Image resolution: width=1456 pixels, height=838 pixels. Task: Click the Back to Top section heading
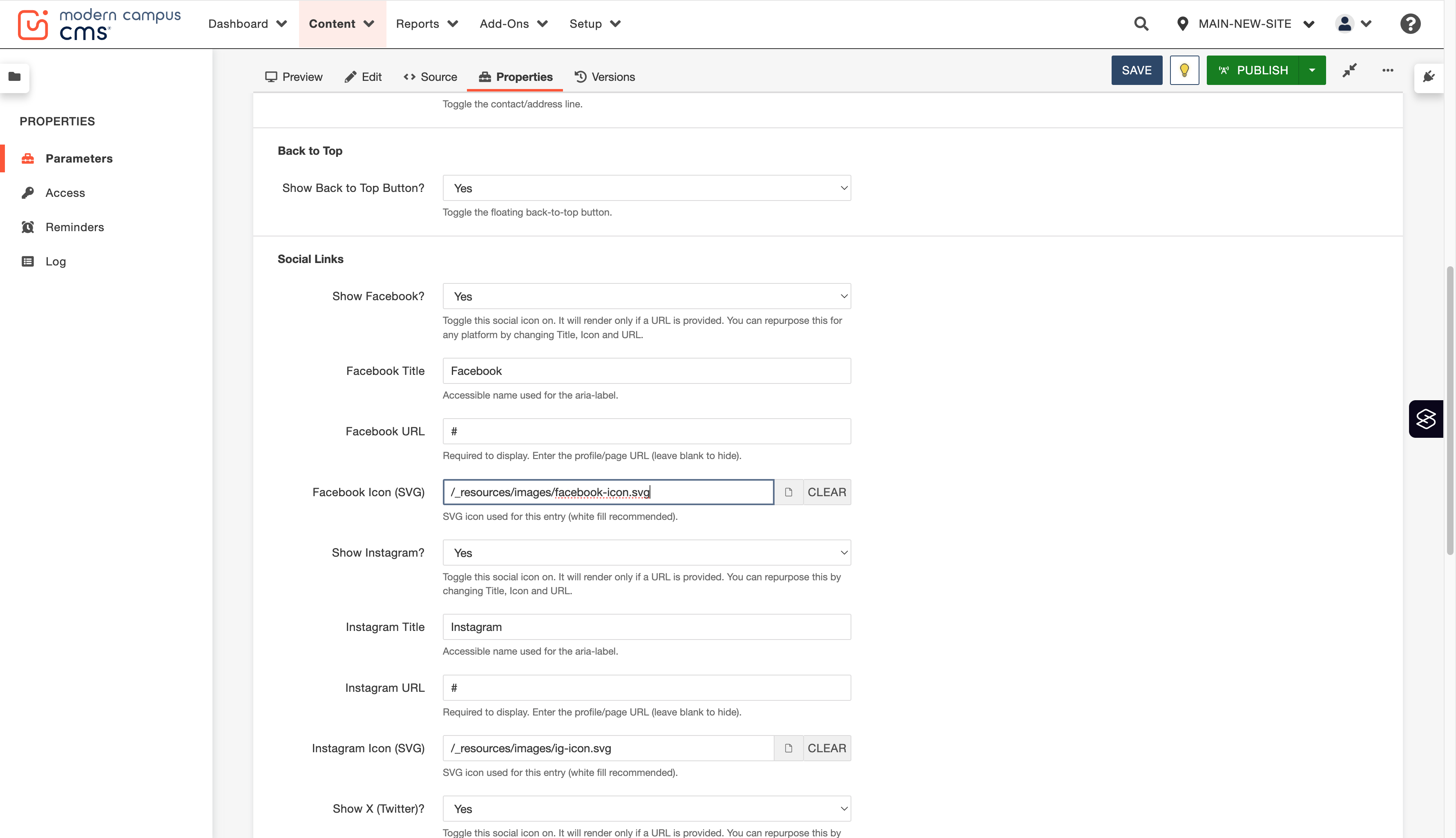coord(310,151)
